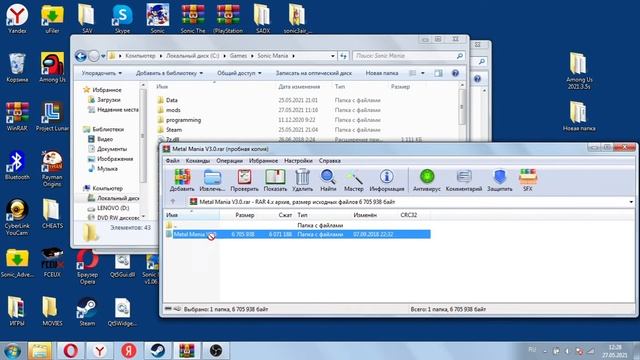
Task: Click the Найти (Find) magnifier icon
Action: tap(328, 180)
